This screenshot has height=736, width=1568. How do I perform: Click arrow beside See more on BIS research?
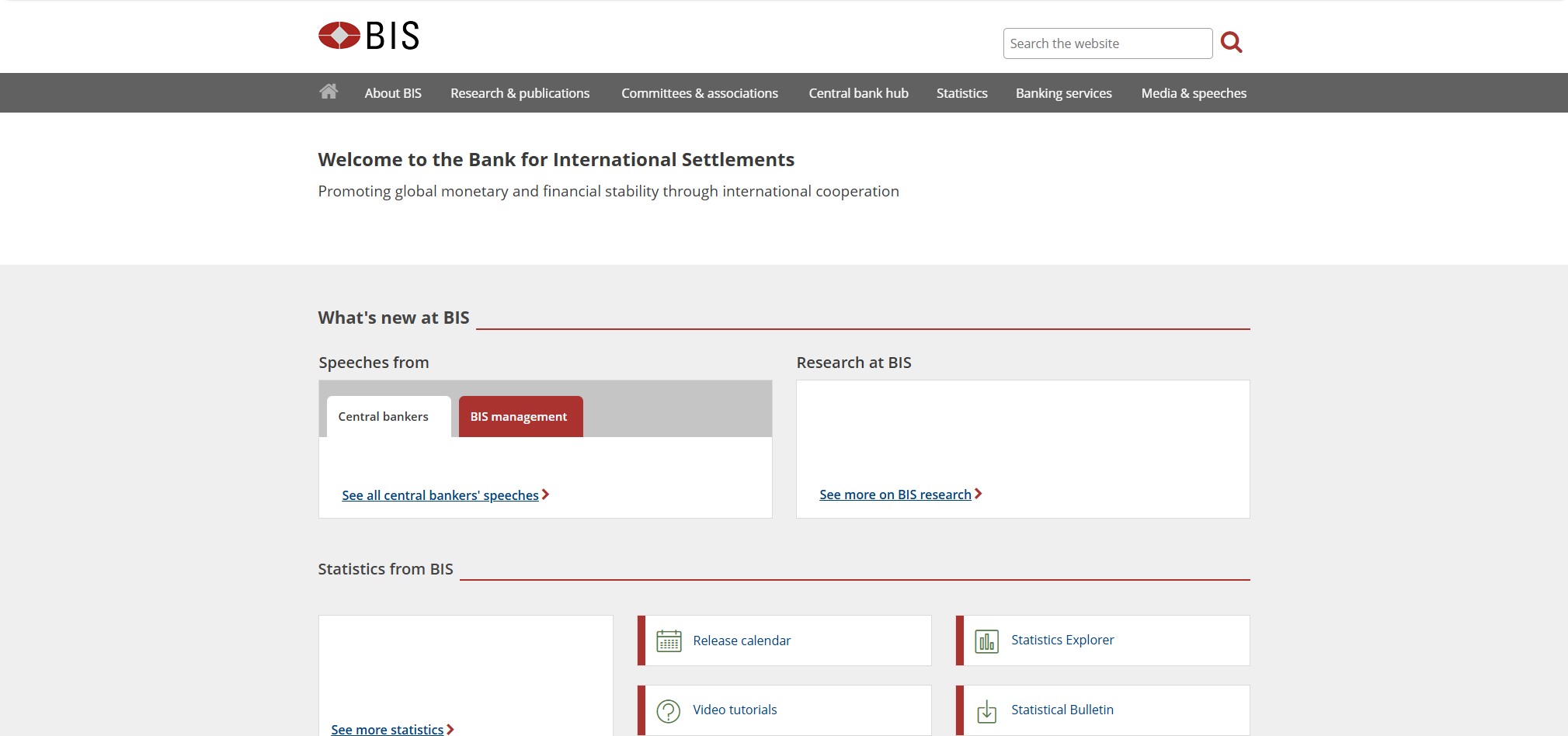pyautogui.click(x=979, y=494)
